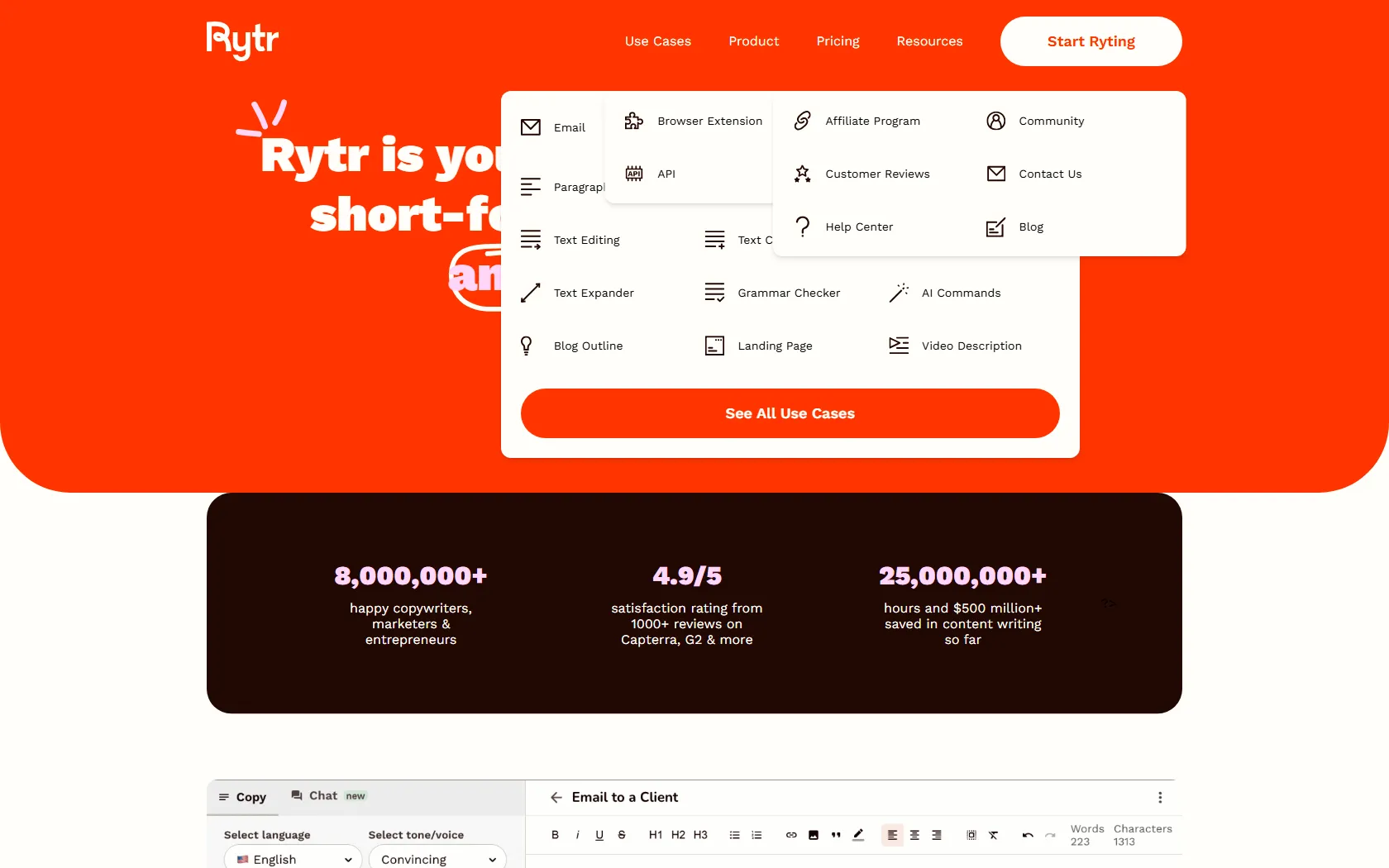The height and width of the screenshot is (868, 1389).
Task: Click the 8,000,000+ statistic
Action: coord(411,575)
